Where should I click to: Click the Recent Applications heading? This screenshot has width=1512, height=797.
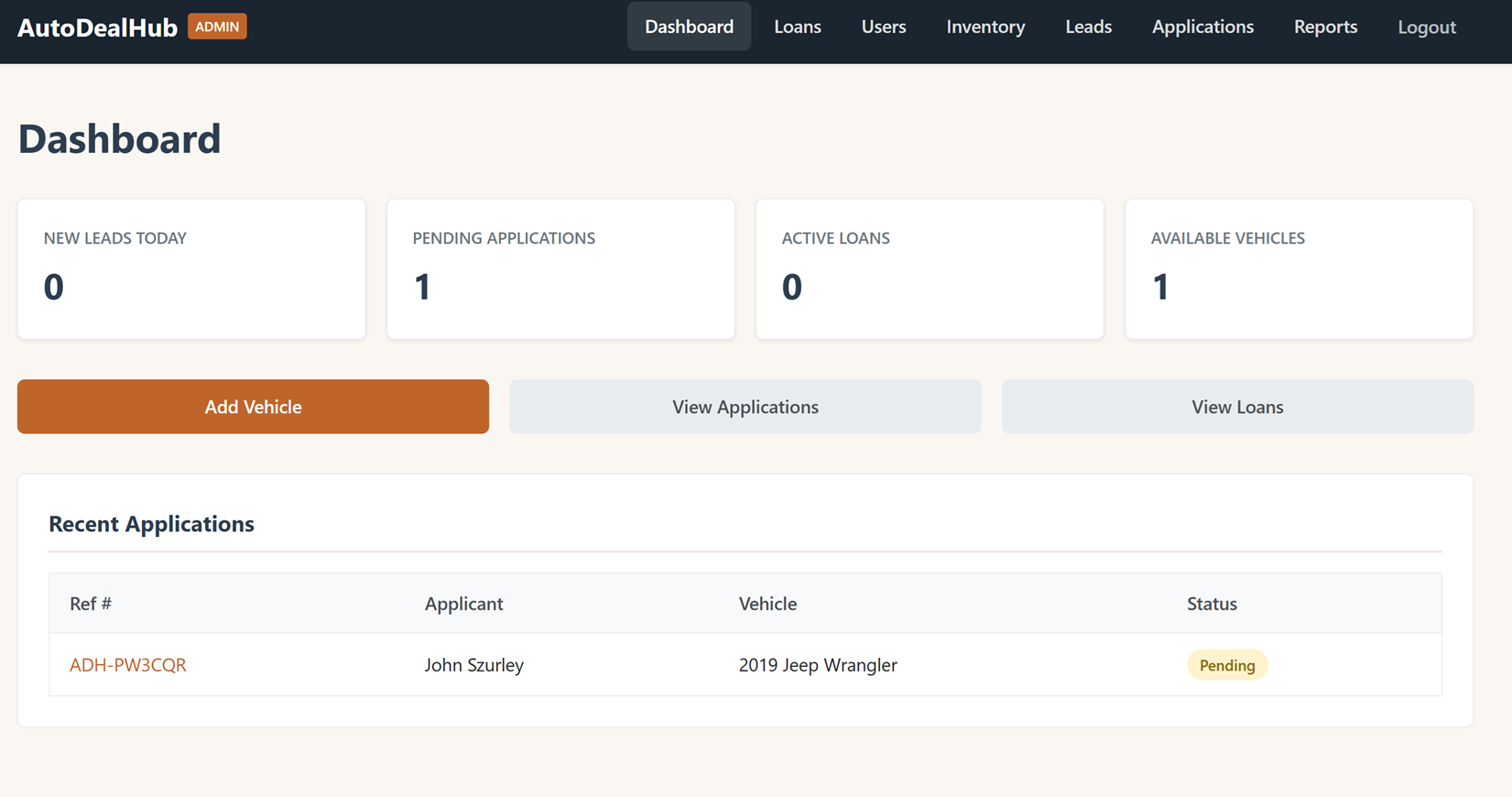[151, 524]
